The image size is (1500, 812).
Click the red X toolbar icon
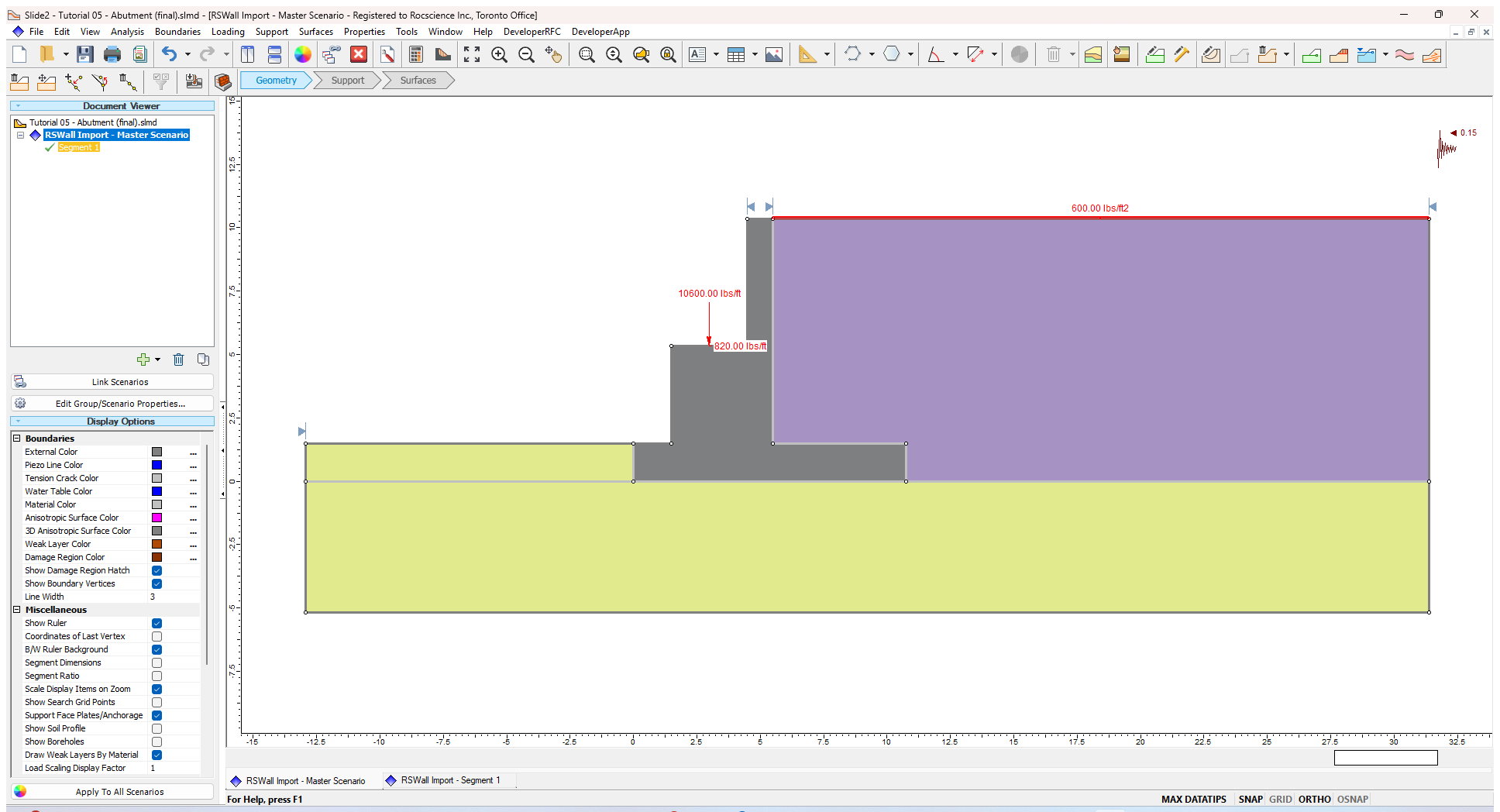[359, 54]
